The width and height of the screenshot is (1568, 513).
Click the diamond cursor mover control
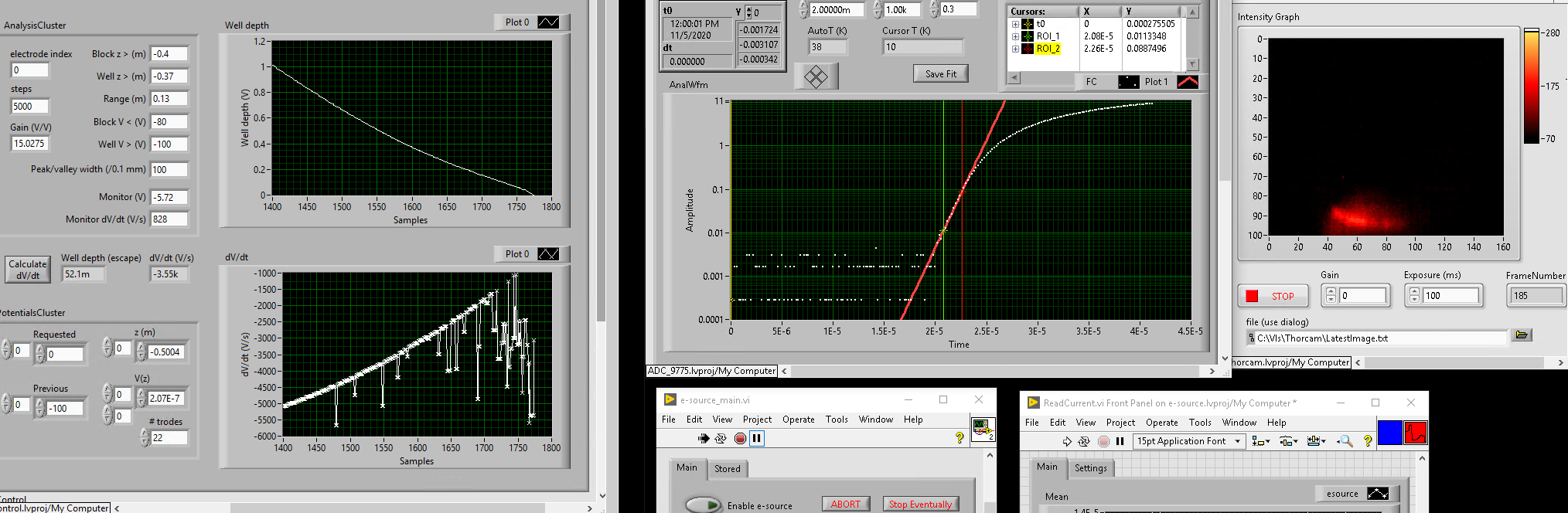click(x=816, y=76)
